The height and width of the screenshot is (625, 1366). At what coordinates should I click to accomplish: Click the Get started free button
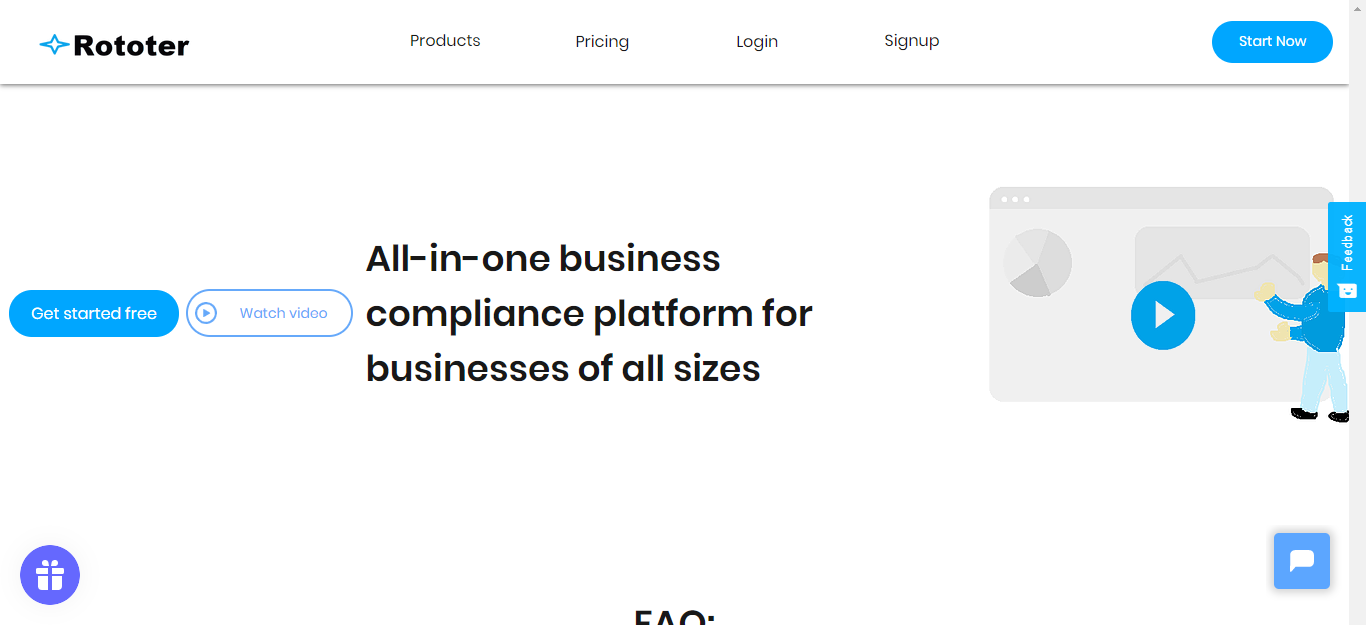[93, 313]
